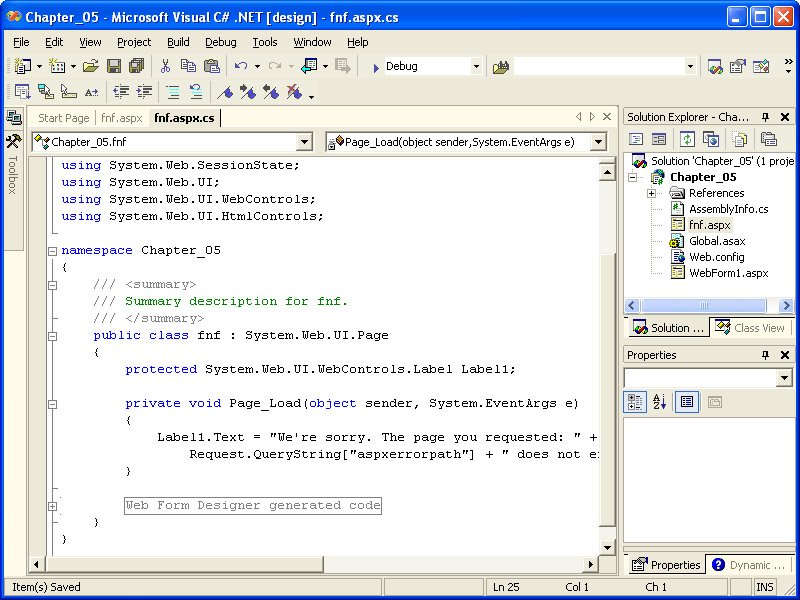Expand the Web Form Designer generated code region

pyautogui.click(x=52, y=506)
